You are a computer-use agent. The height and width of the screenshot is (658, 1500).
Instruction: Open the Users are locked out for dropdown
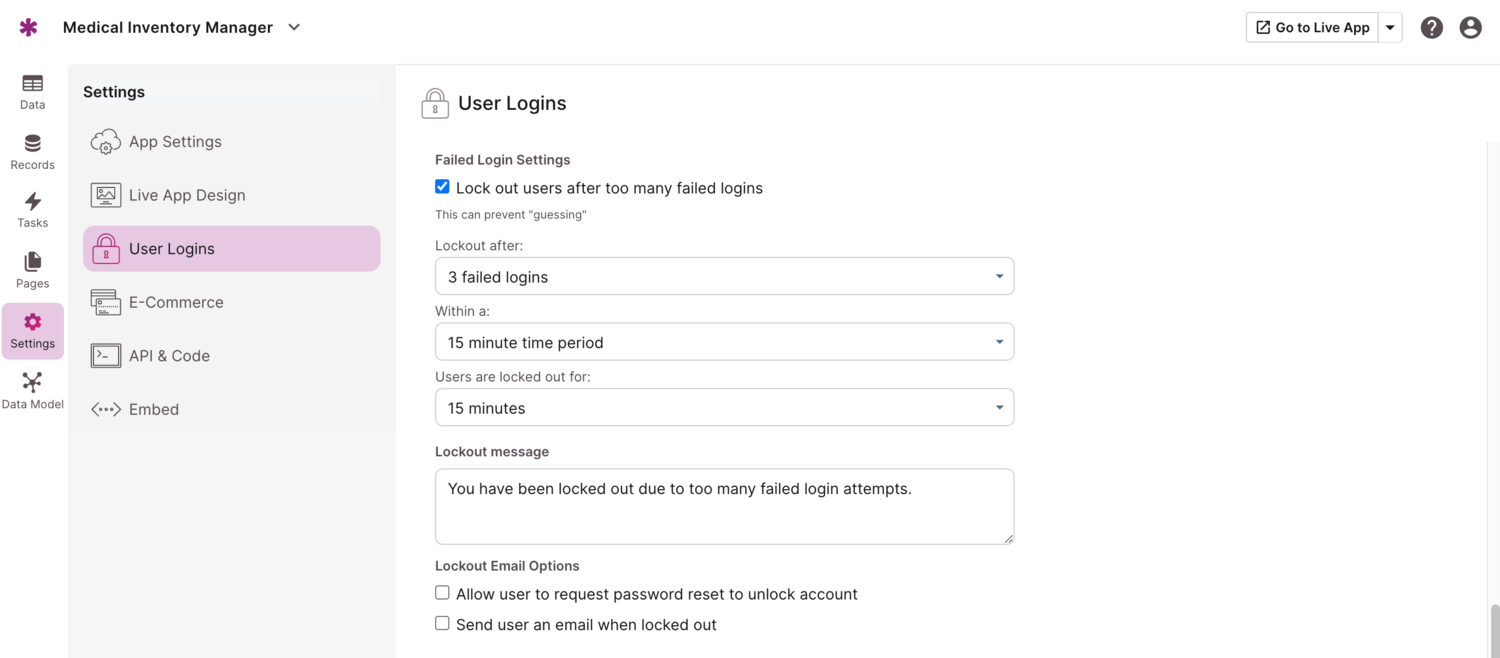pos(724,408)
